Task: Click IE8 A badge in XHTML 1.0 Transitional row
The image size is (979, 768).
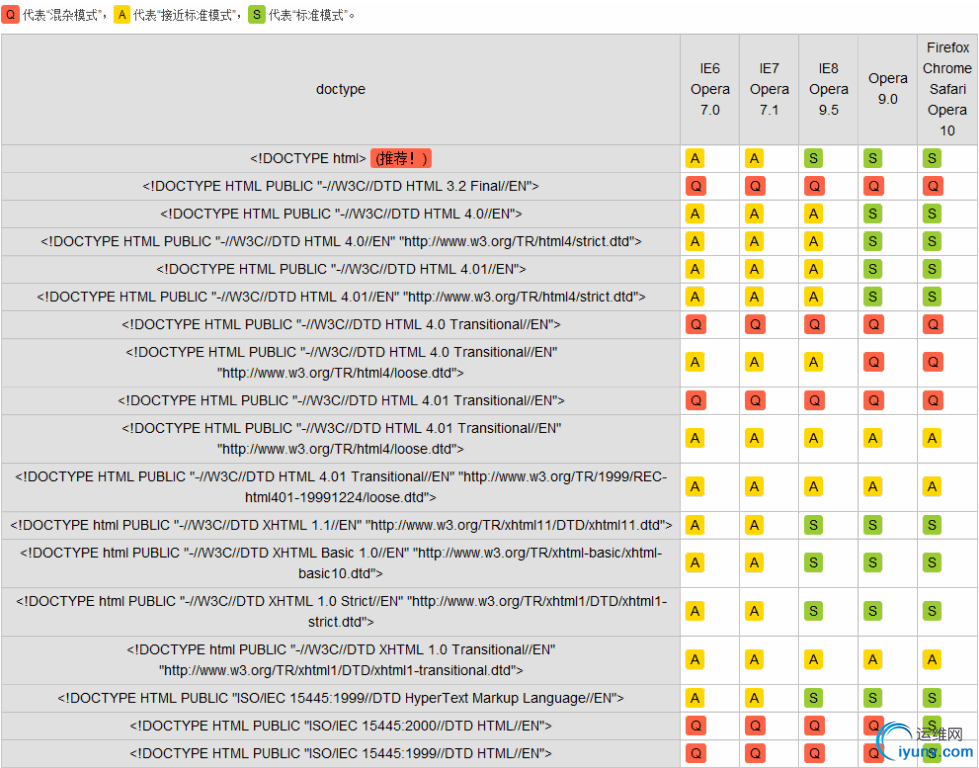Action: pos(814,659)
